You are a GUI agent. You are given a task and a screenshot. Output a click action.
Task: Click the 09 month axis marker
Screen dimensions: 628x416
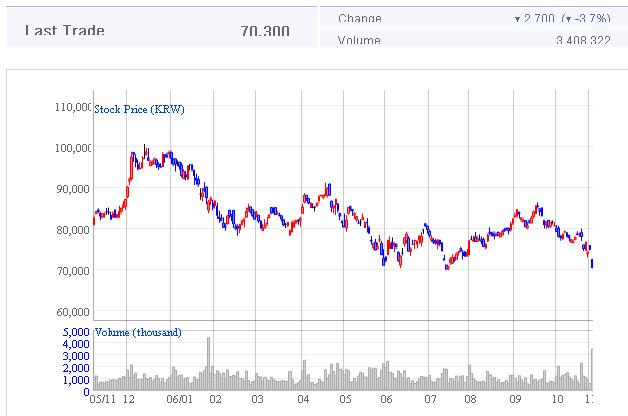[x=514, y=398]
